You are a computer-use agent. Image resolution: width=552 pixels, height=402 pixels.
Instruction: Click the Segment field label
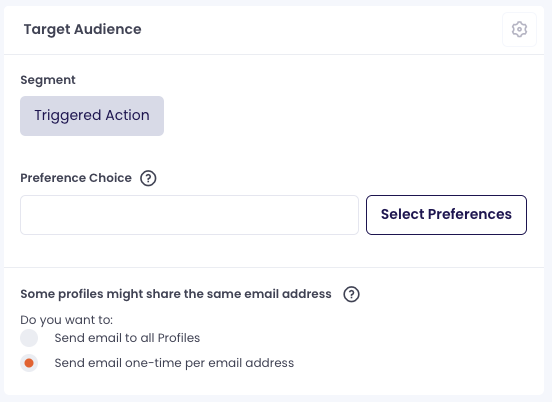[x=48, y=80]
